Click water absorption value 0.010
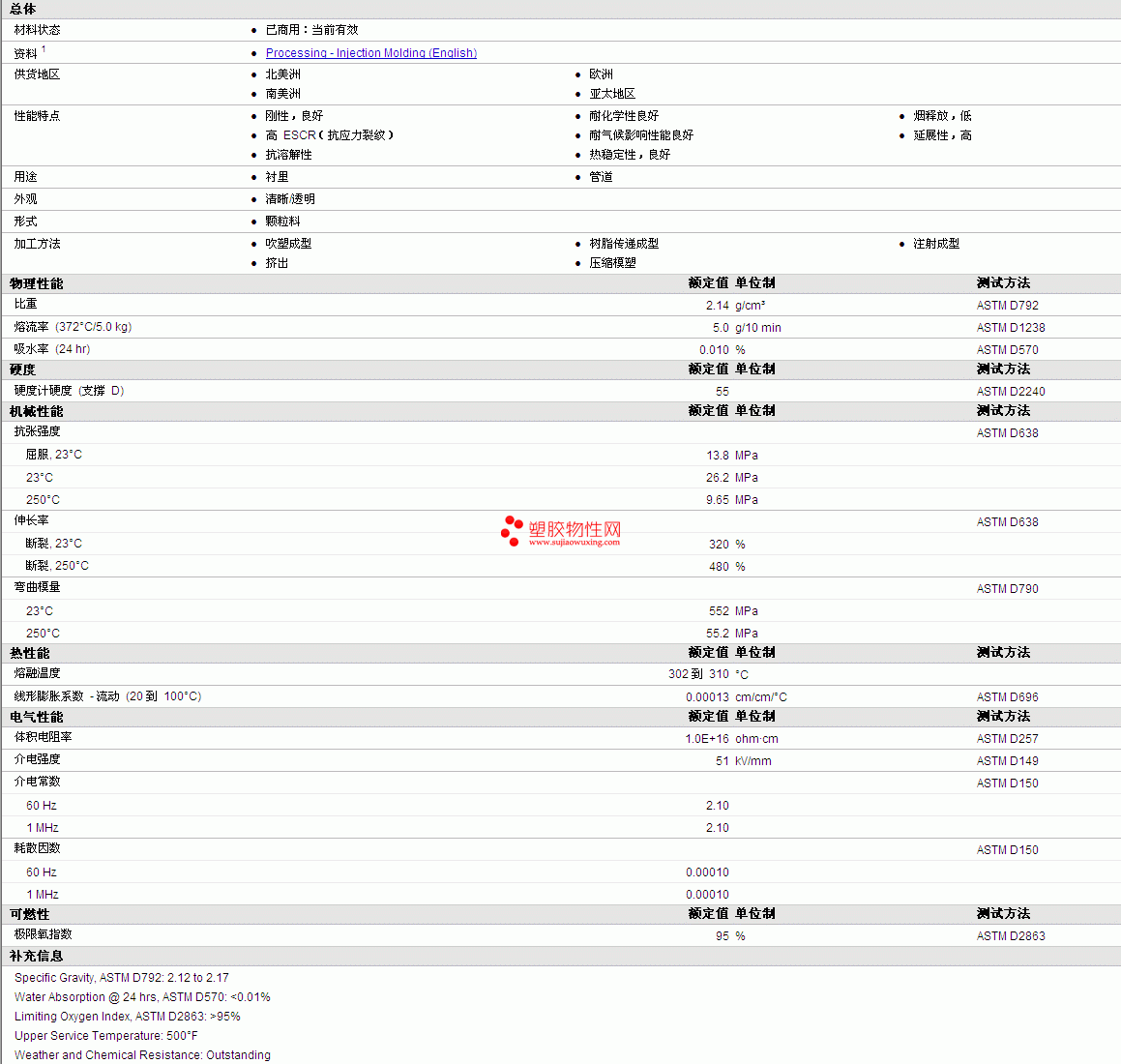 (714, 349)
